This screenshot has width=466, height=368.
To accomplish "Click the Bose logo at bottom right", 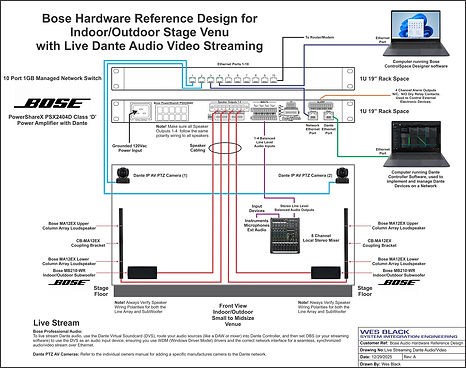I will coord(399,283).
